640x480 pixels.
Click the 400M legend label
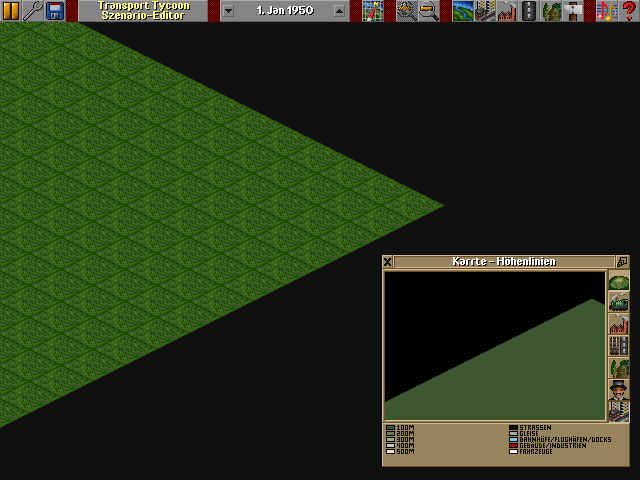click(405, 445)
